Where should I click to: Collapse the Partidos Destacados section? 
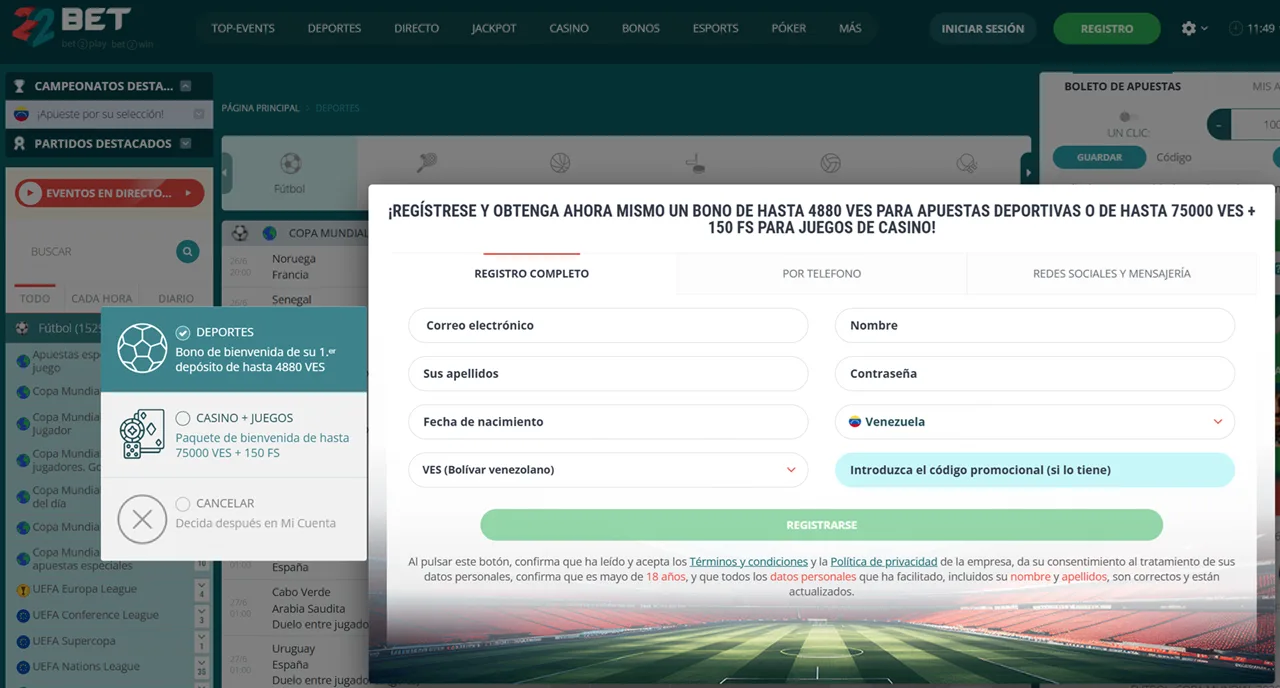tap(185, 144)
